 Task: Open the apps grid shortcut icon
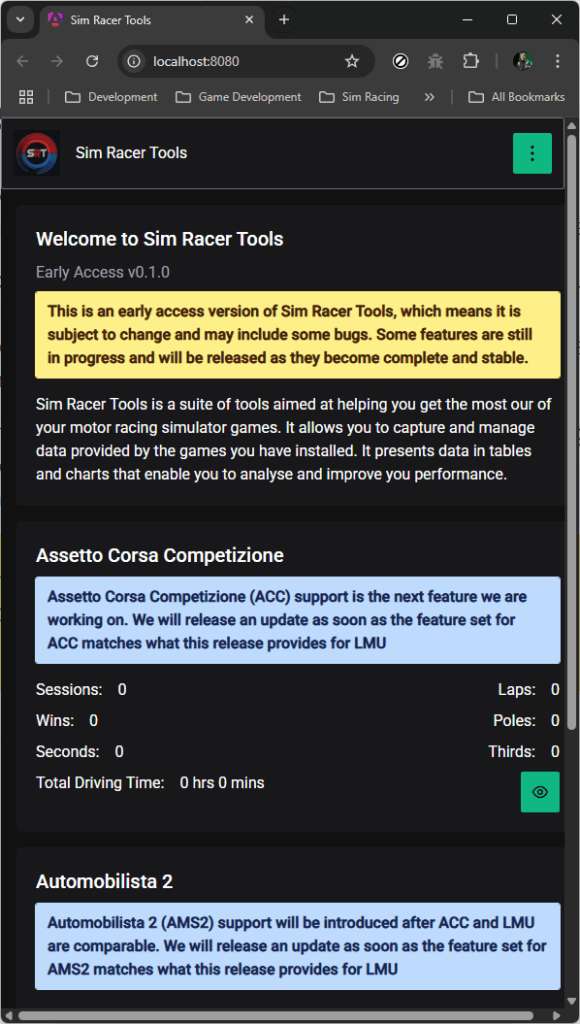click(x=26, y=97)
